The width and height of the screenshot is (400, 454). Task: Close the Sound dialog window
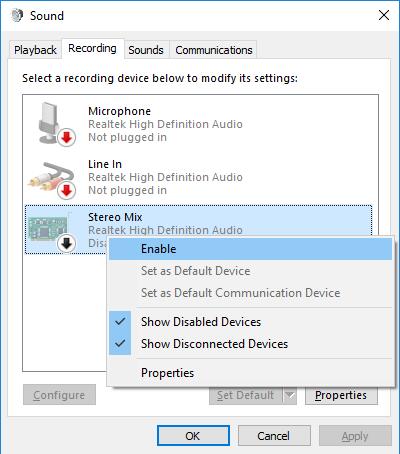tap(384, 15)
